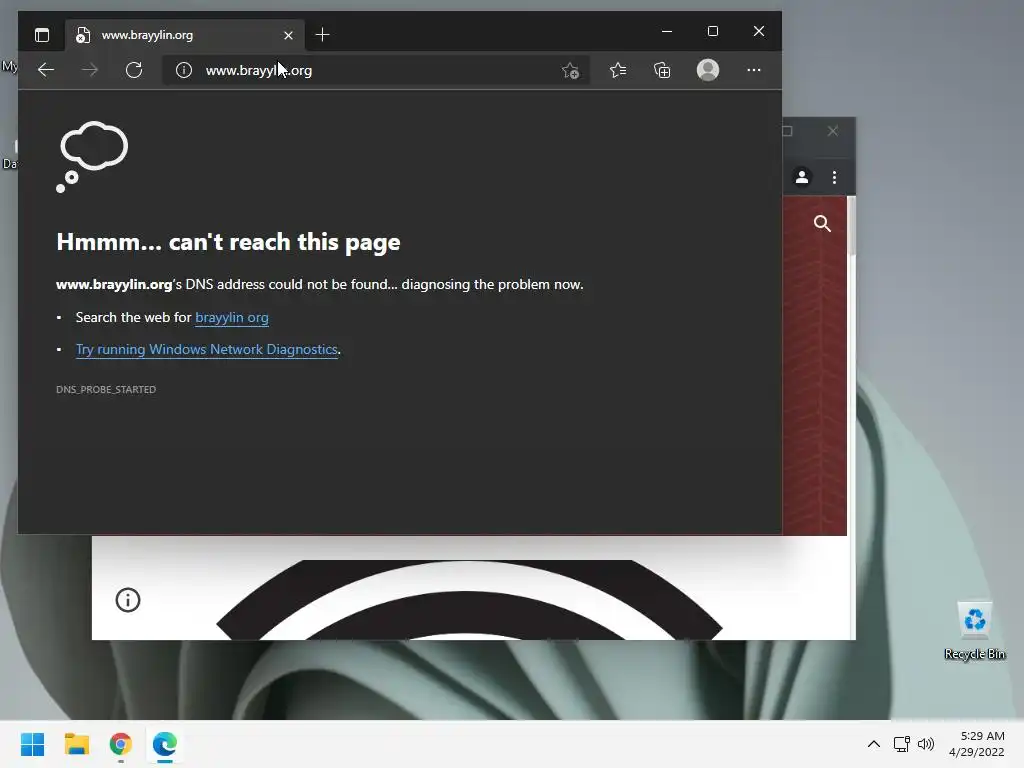Click the info circle icon in Chrome window

coord(128,600)
